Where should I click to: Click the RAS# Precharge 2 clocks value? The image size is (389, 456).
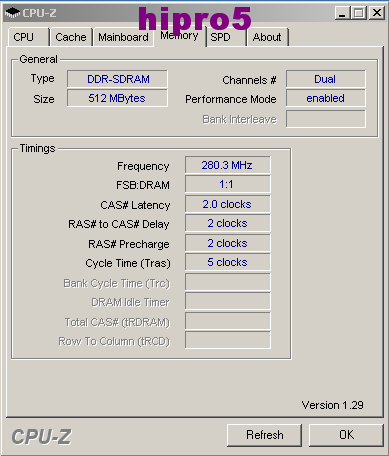(228, 243)
